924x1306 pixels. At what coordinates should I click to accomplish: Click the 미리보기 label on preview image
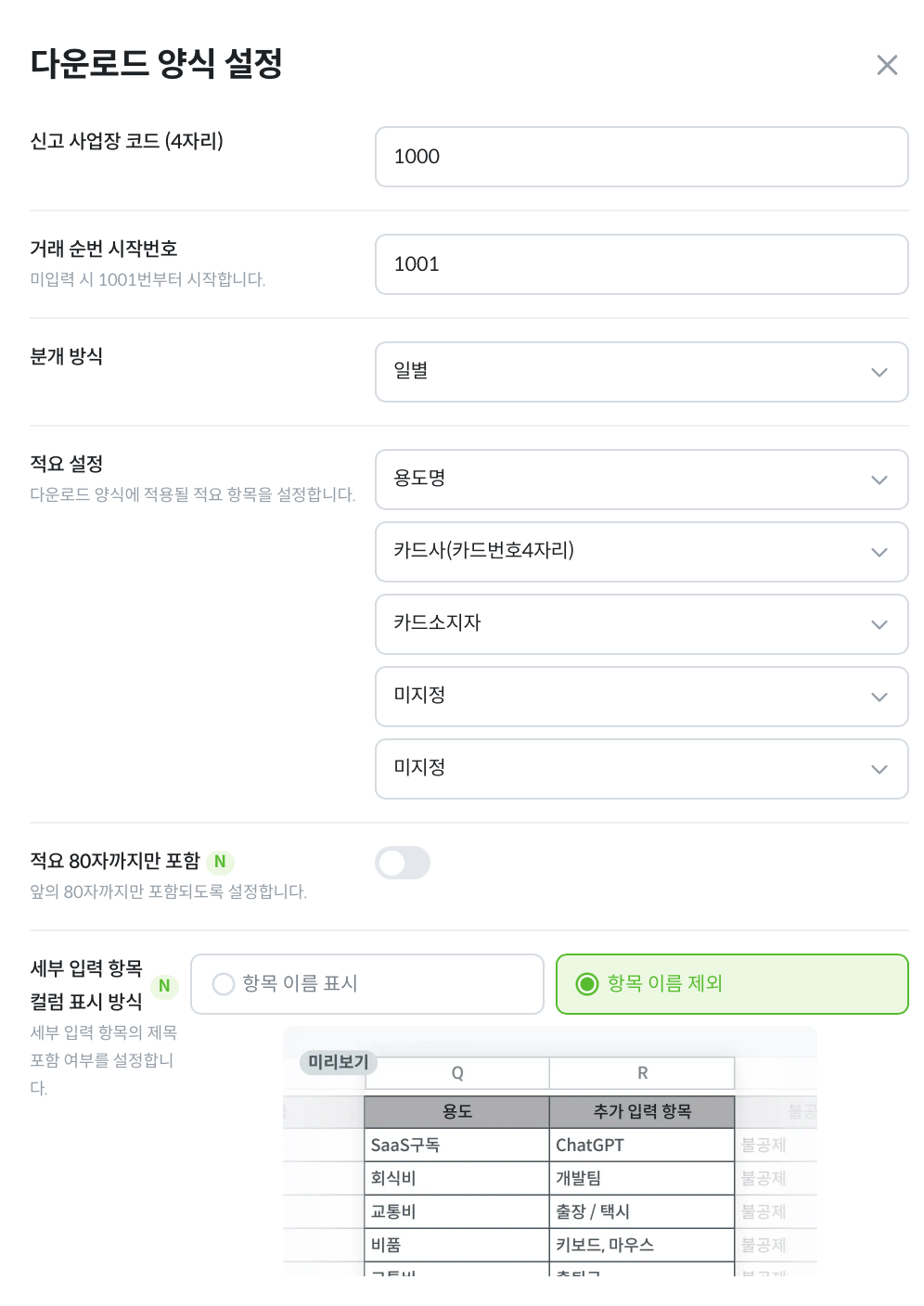pyautogui.click(x=338, y=1062)
